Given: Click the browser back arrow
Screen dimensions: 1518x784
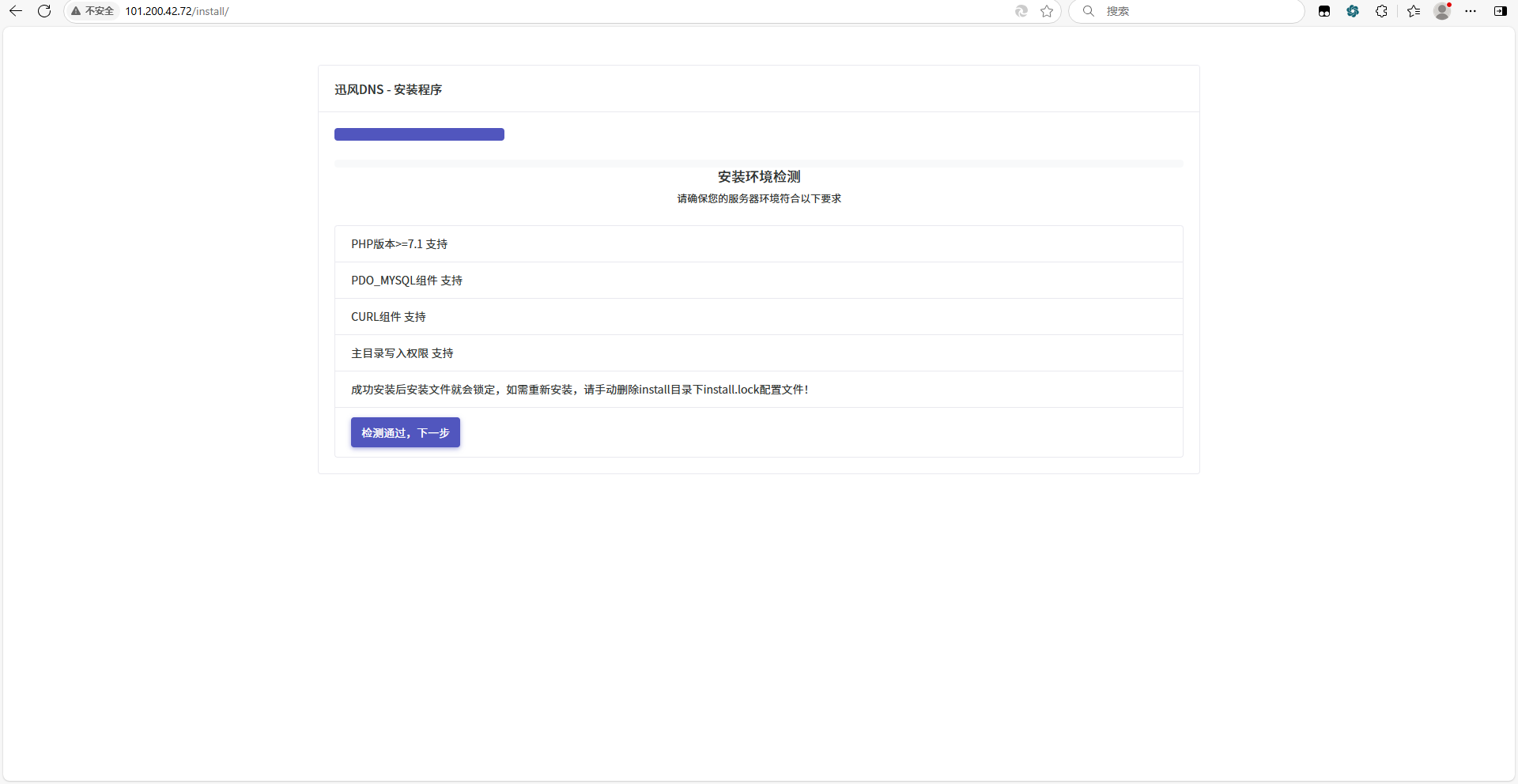Looking at the screenshot, I should 16,11.
